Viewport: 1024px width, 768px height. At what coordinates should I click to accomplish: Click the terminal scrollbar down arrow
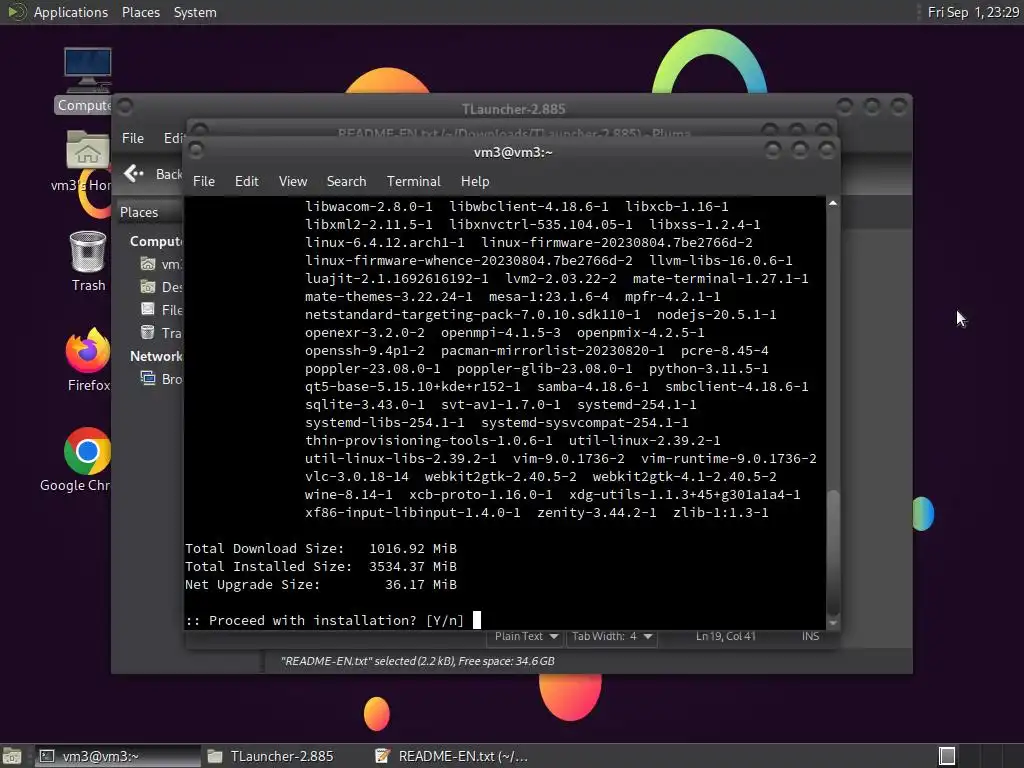833,623
